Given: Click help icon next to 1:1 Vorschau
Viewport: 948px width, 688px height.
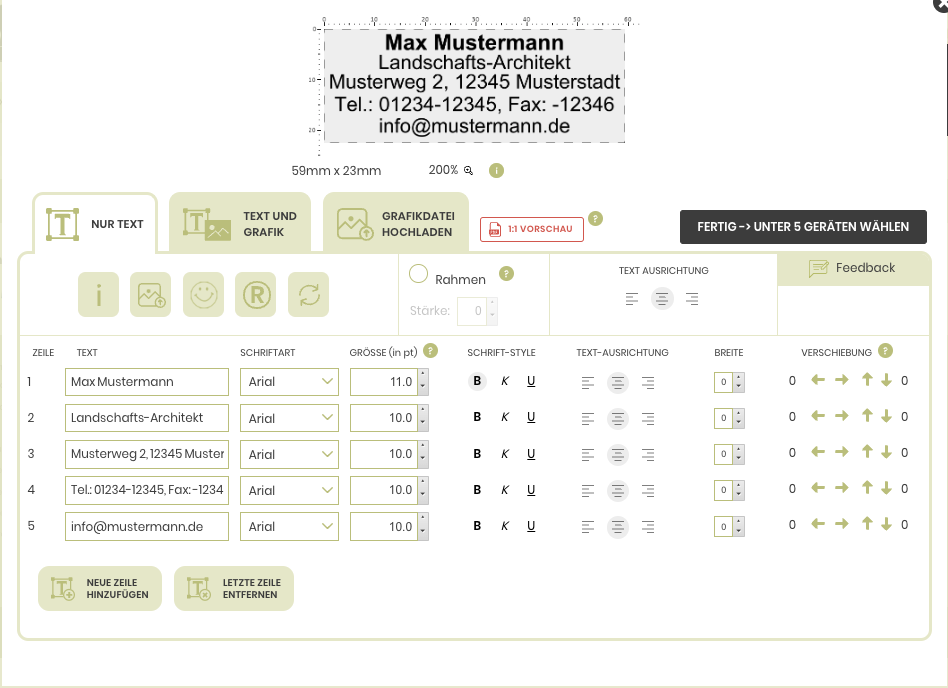Looking at the screenshot, I should point(596,218).
